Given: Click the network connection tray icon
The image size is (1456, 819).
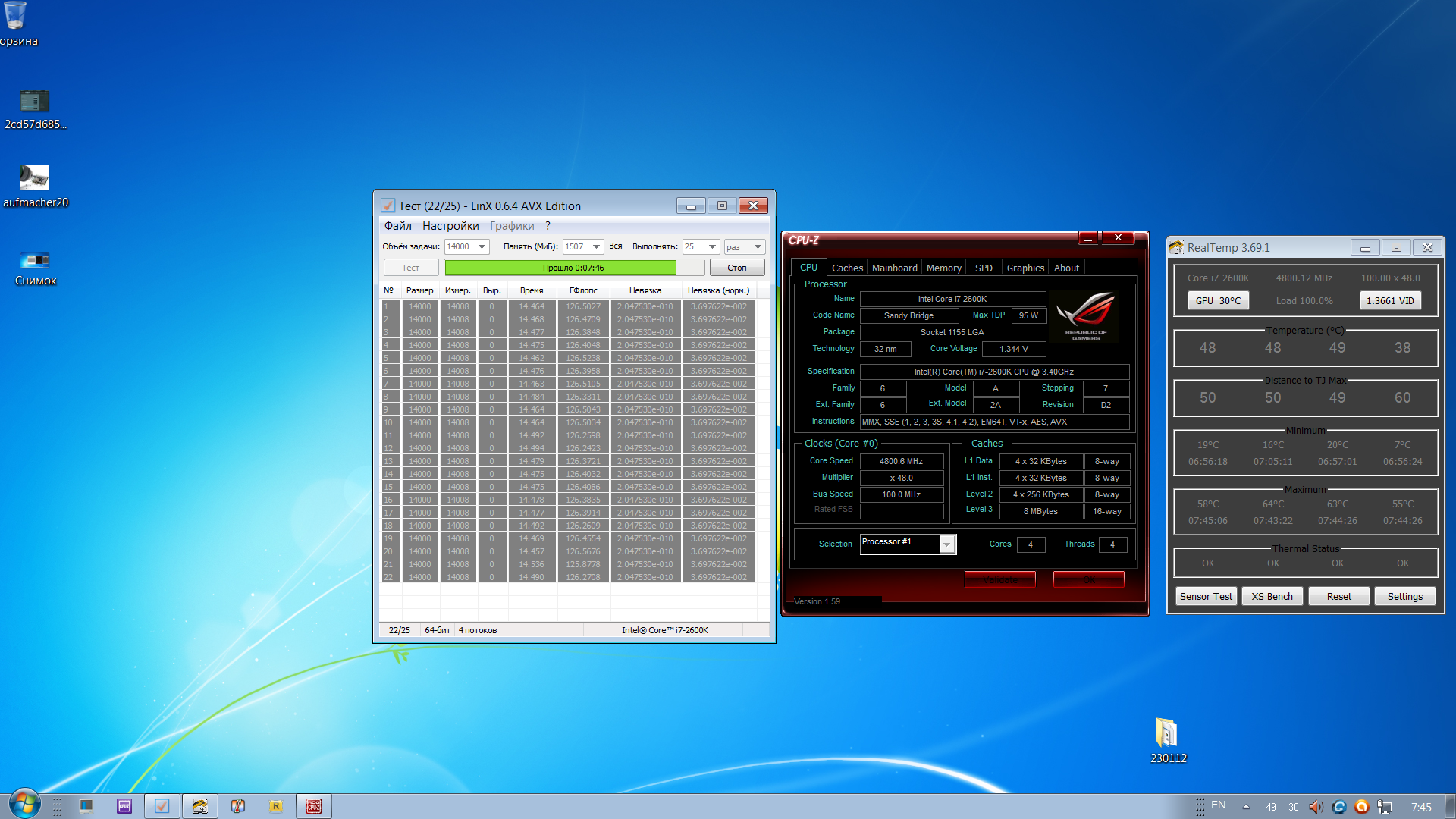Looking at the screenshot, I should [x=1385, y=807].
